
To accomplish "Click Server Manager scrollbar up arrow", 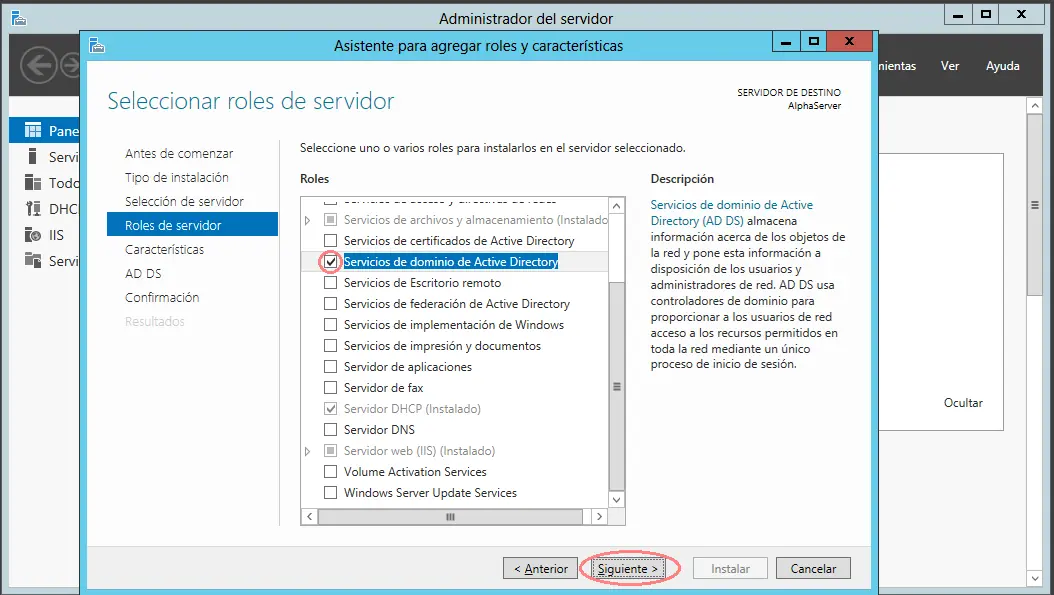I will click(x=1035, y=106).
